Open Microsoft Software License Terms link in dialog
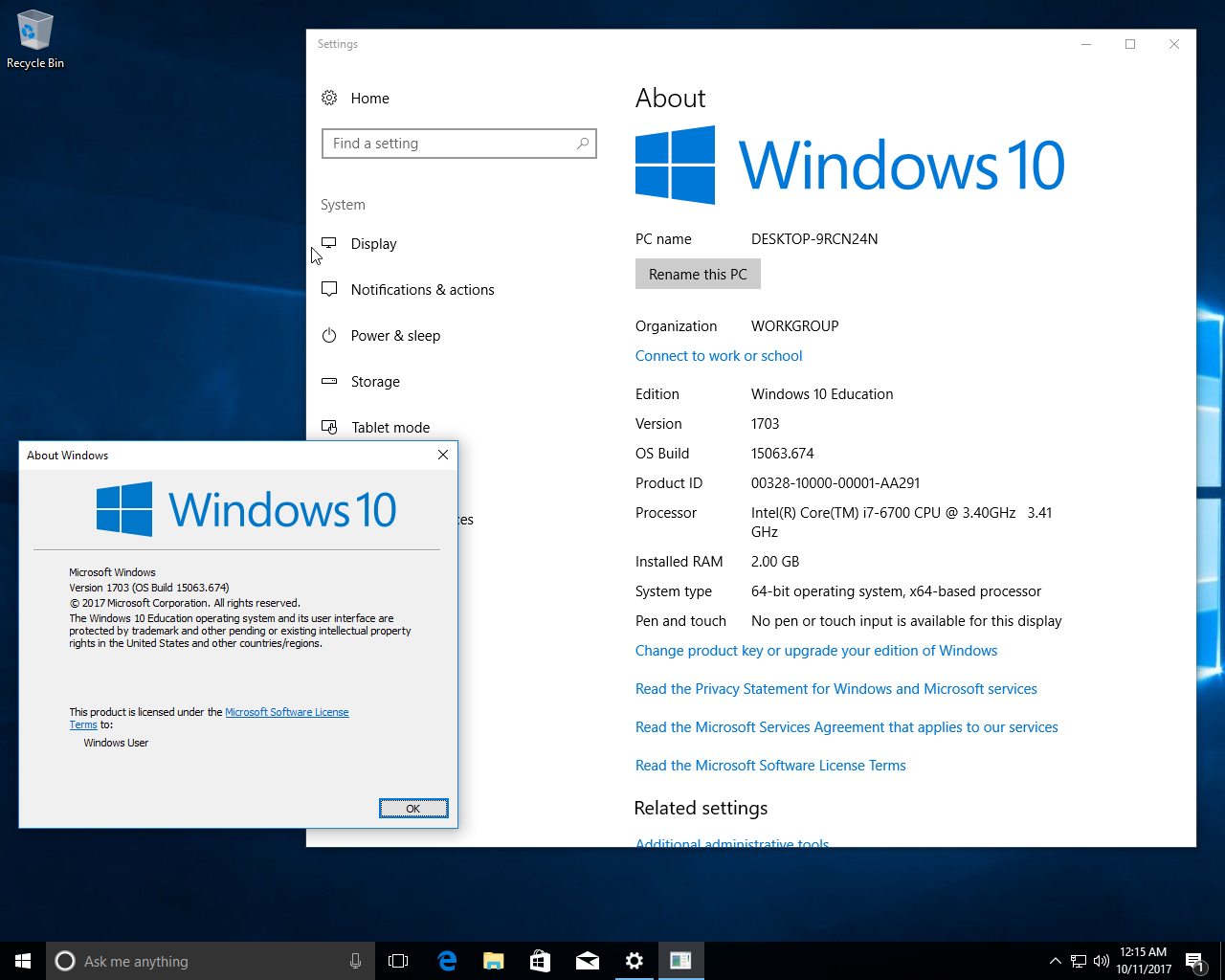1225x980 pixels. click(287, 712)
